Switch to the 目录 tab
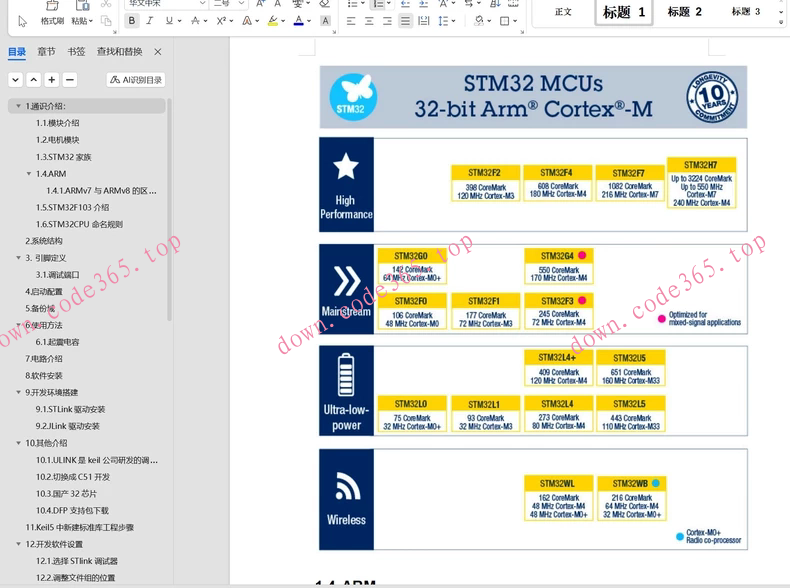This screenshot has height=588, width=790. tap(17, 52)
